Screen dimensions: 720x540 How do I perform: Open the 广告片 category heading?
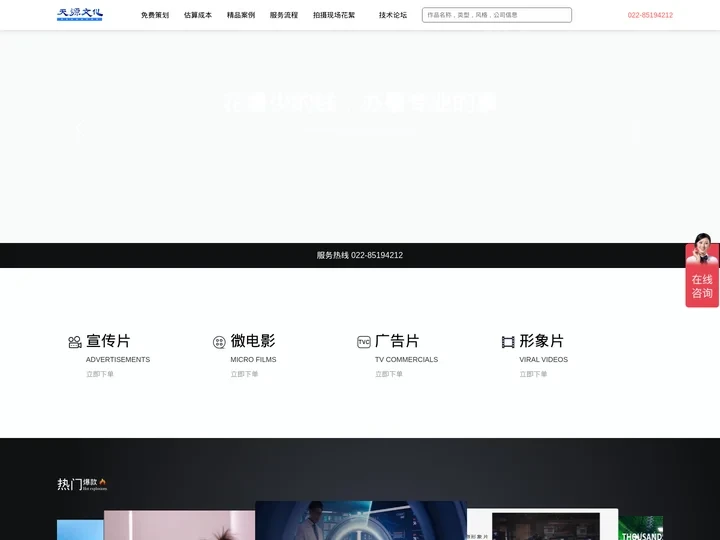[397, 341]
